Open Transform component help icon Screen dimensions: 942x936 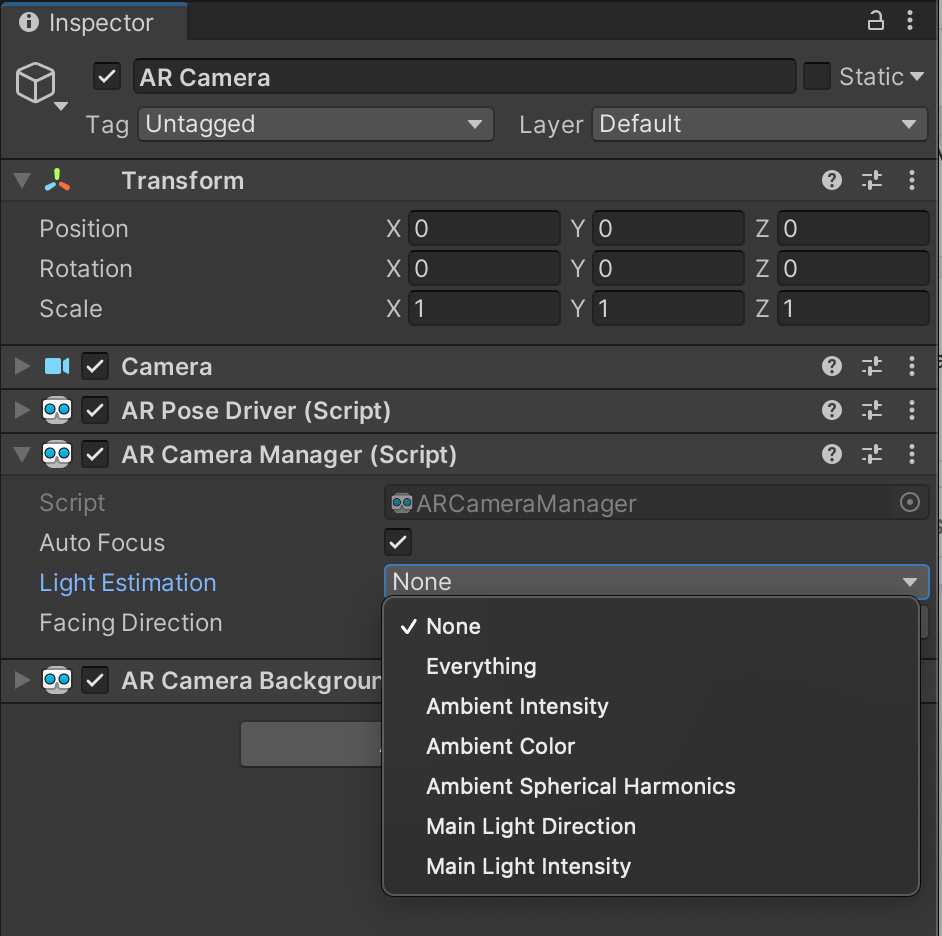831,180
